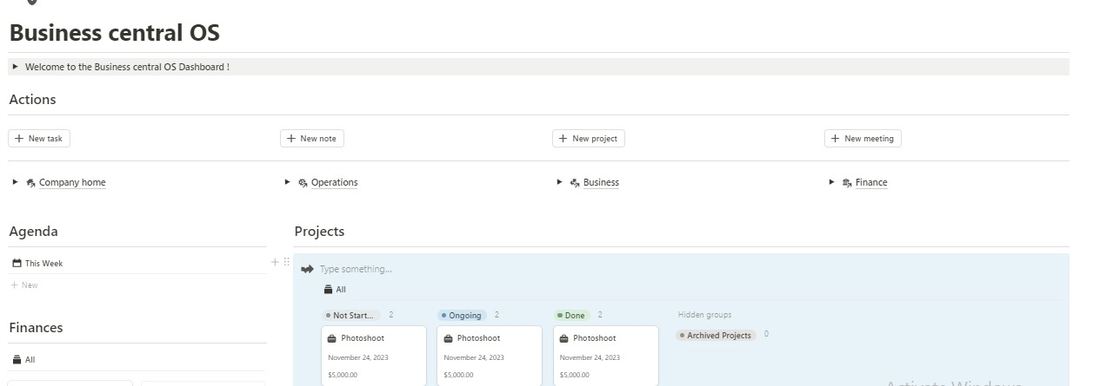Open the Operations page link

click(x=335, y=182)
